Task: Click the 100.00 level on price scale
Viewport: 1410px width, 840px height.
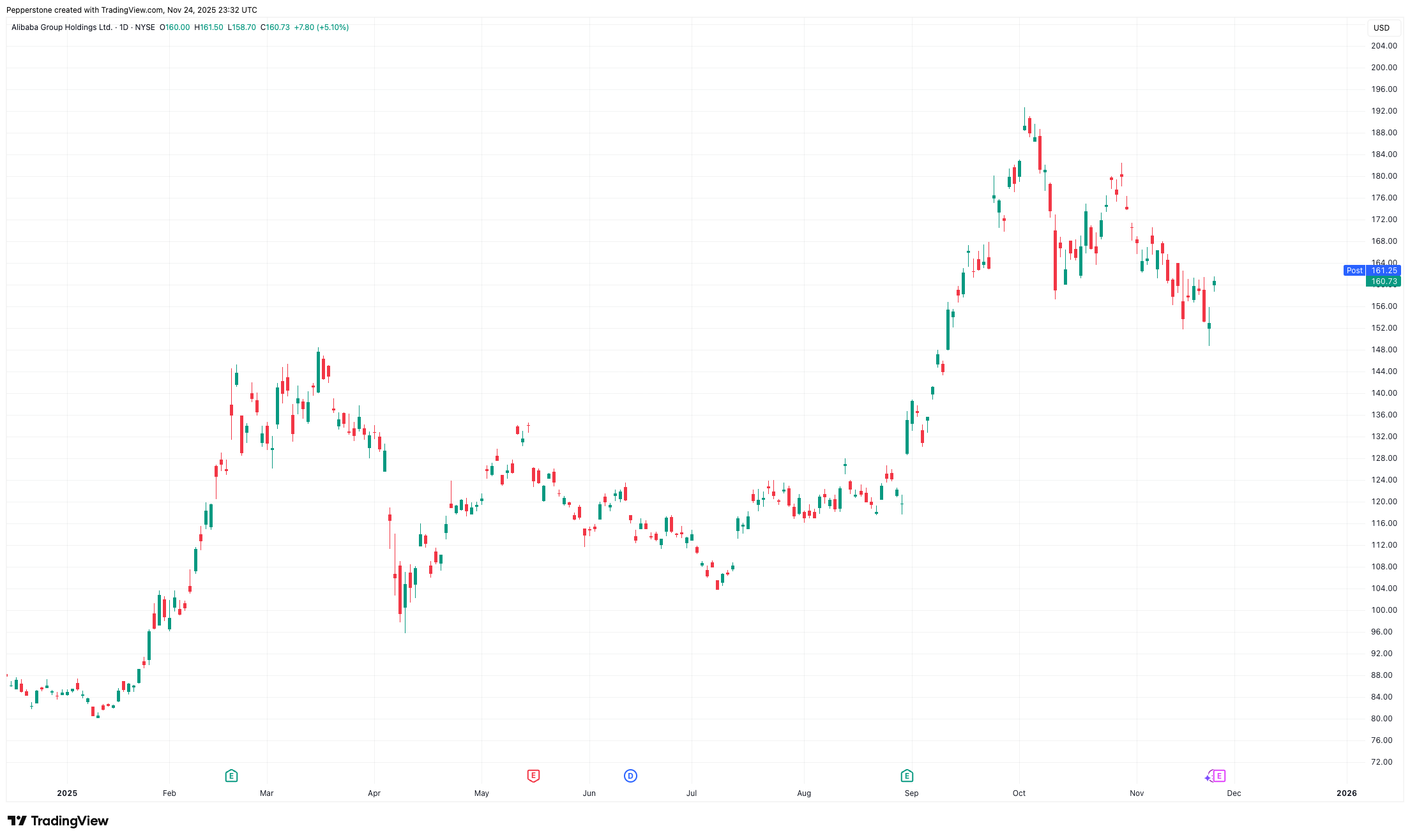Action: (x=1384, y=610)
